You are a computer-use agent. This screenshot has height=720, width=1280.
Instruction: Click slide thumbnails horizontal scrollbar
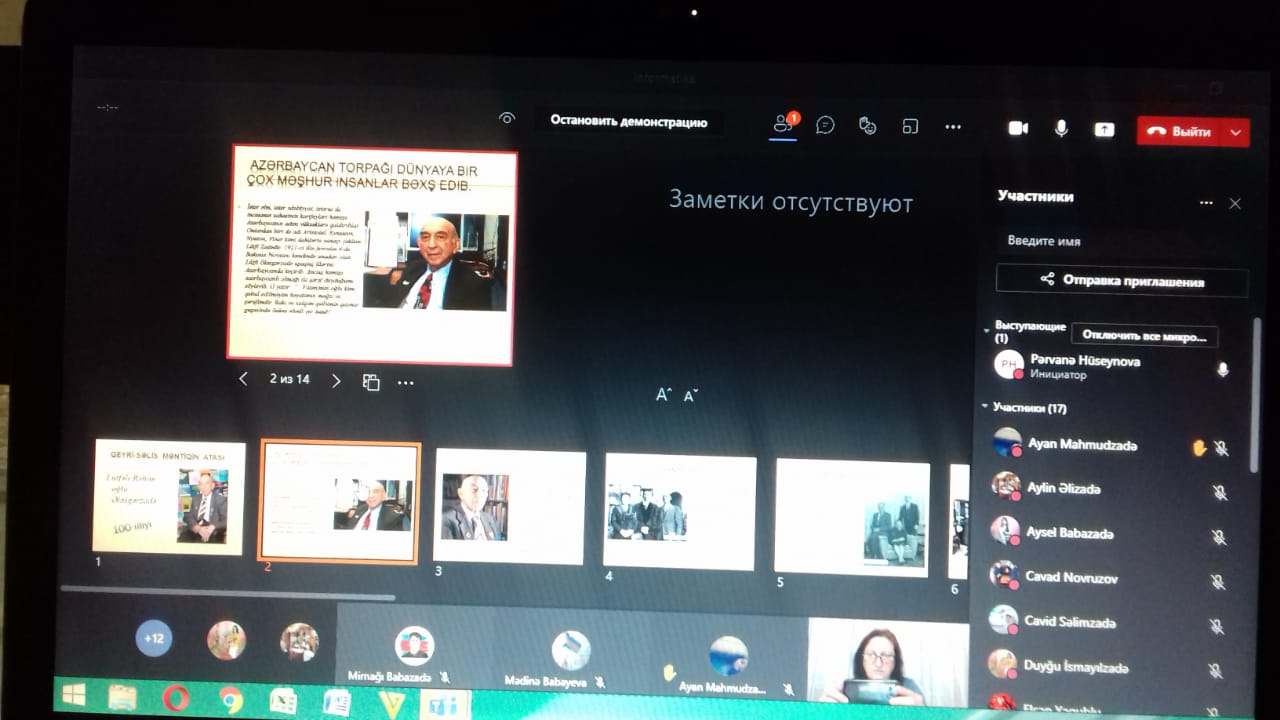click(x=228, y=591)
